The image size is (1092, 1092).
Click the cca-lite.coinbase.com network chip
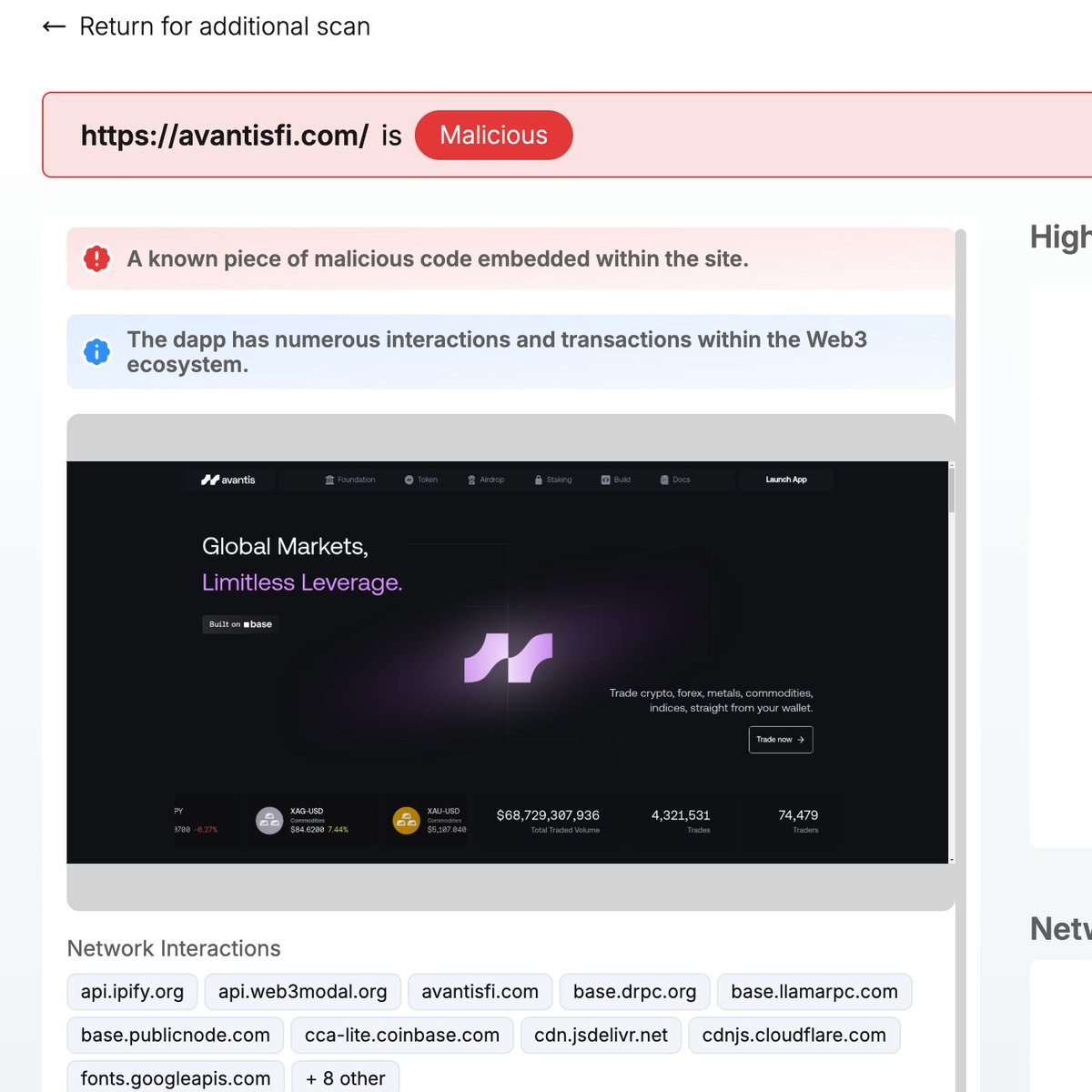(402, 1036)
